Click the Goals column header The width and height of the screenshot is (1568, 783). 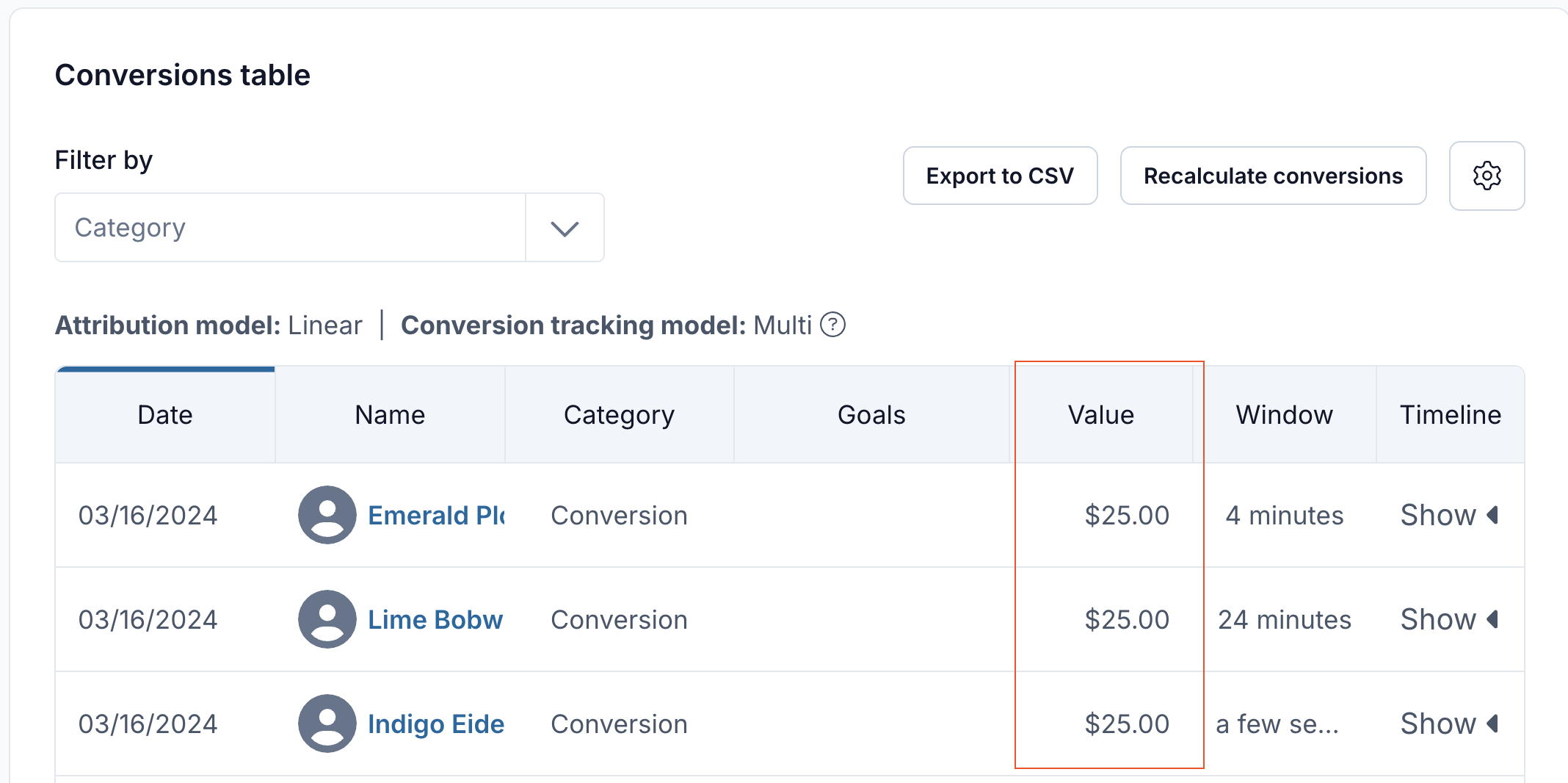click(x=871, y=415)
